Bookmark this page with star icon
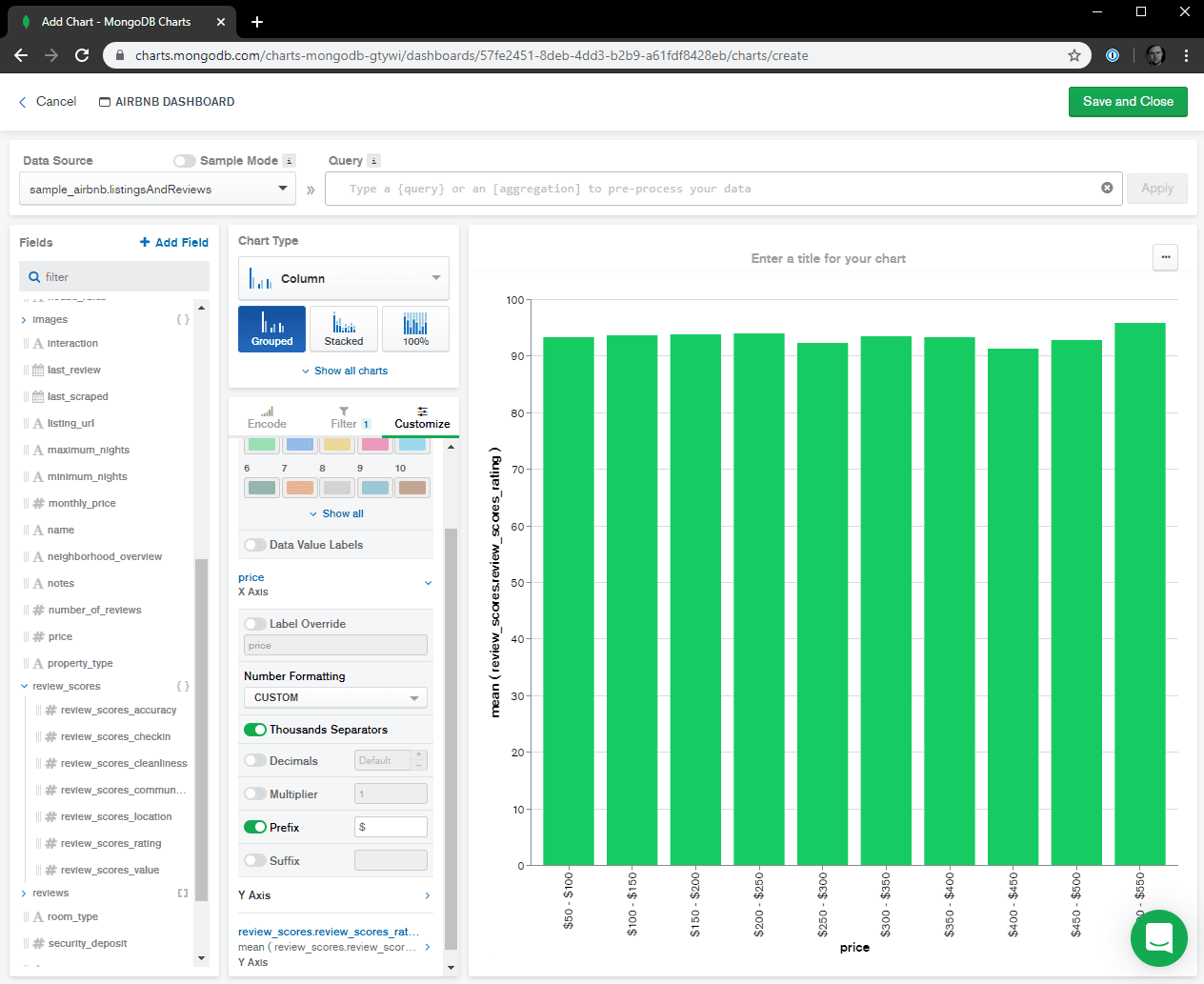Screen dimensions: 1204x984 pyautogui.click(x=1074, y=55)
